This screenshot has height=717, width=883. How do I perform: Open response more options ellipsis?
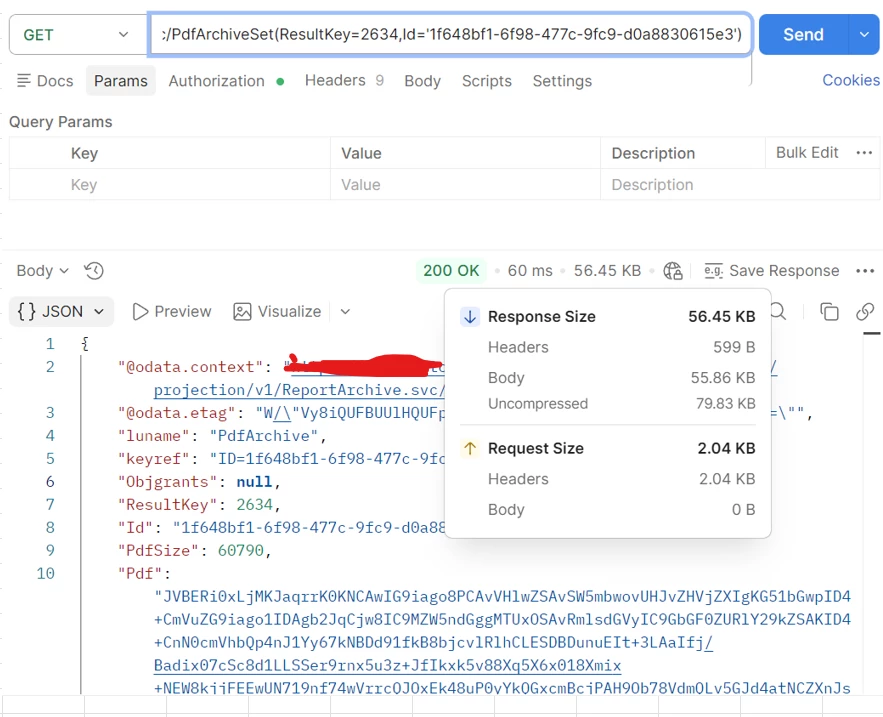point(865,271)
